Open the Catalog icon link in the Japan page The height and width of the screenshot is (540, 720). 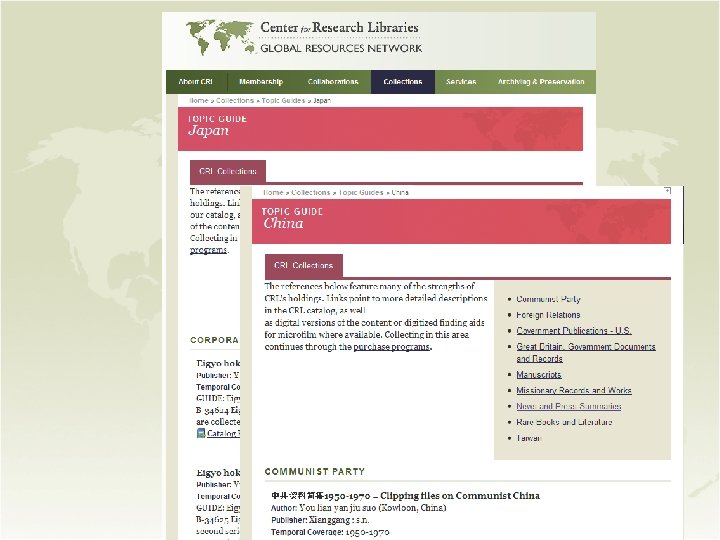click(x=201, y=433)
